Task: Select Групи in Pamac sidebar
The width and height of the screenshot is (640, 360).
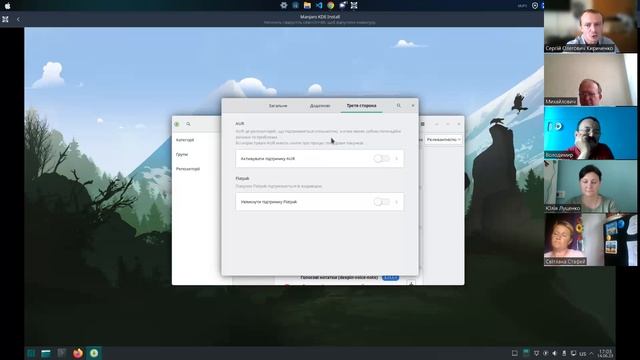Action: coord(182,154)
